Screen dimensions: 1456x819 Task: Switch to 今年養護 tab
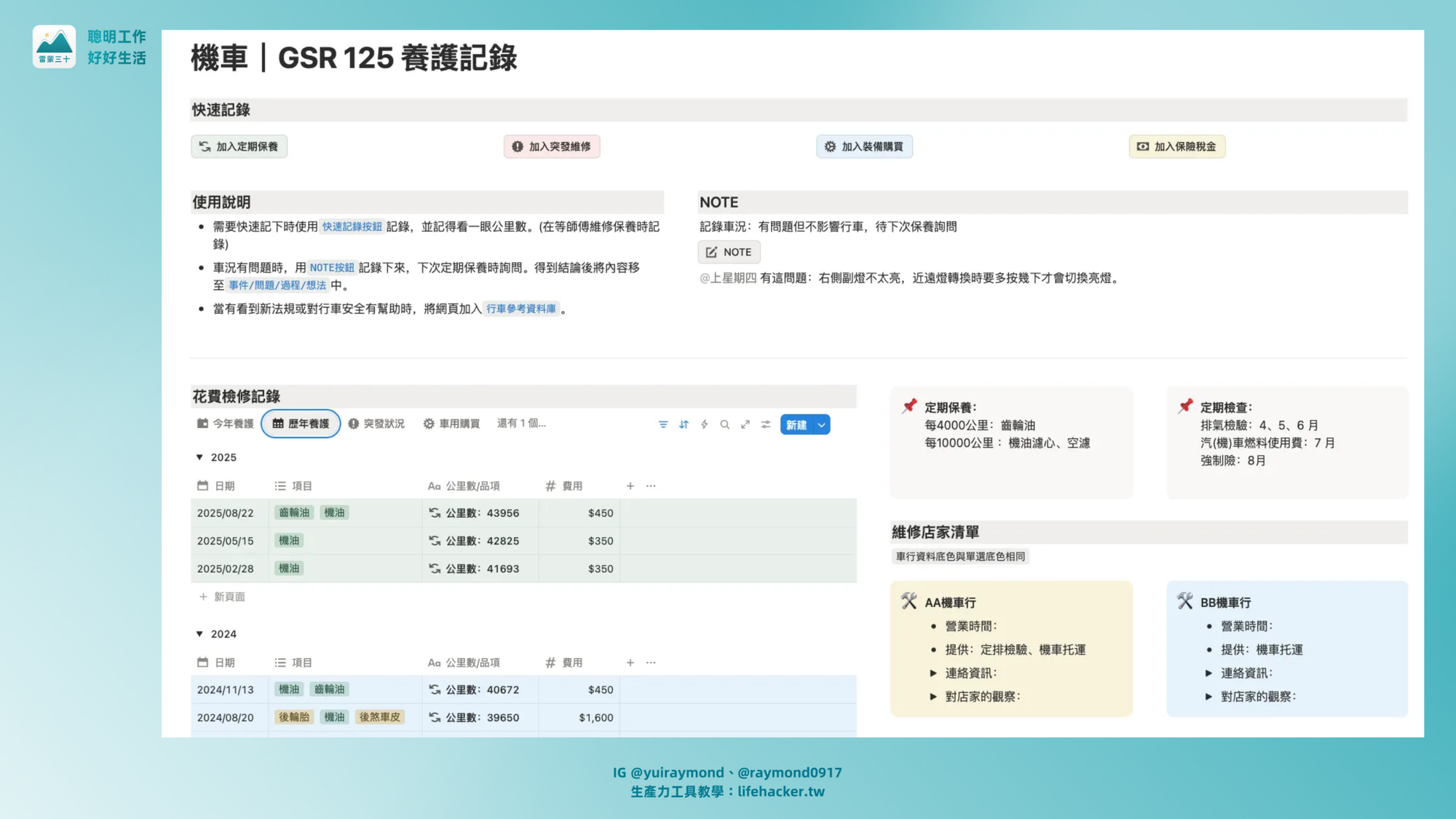pos(225,424)
